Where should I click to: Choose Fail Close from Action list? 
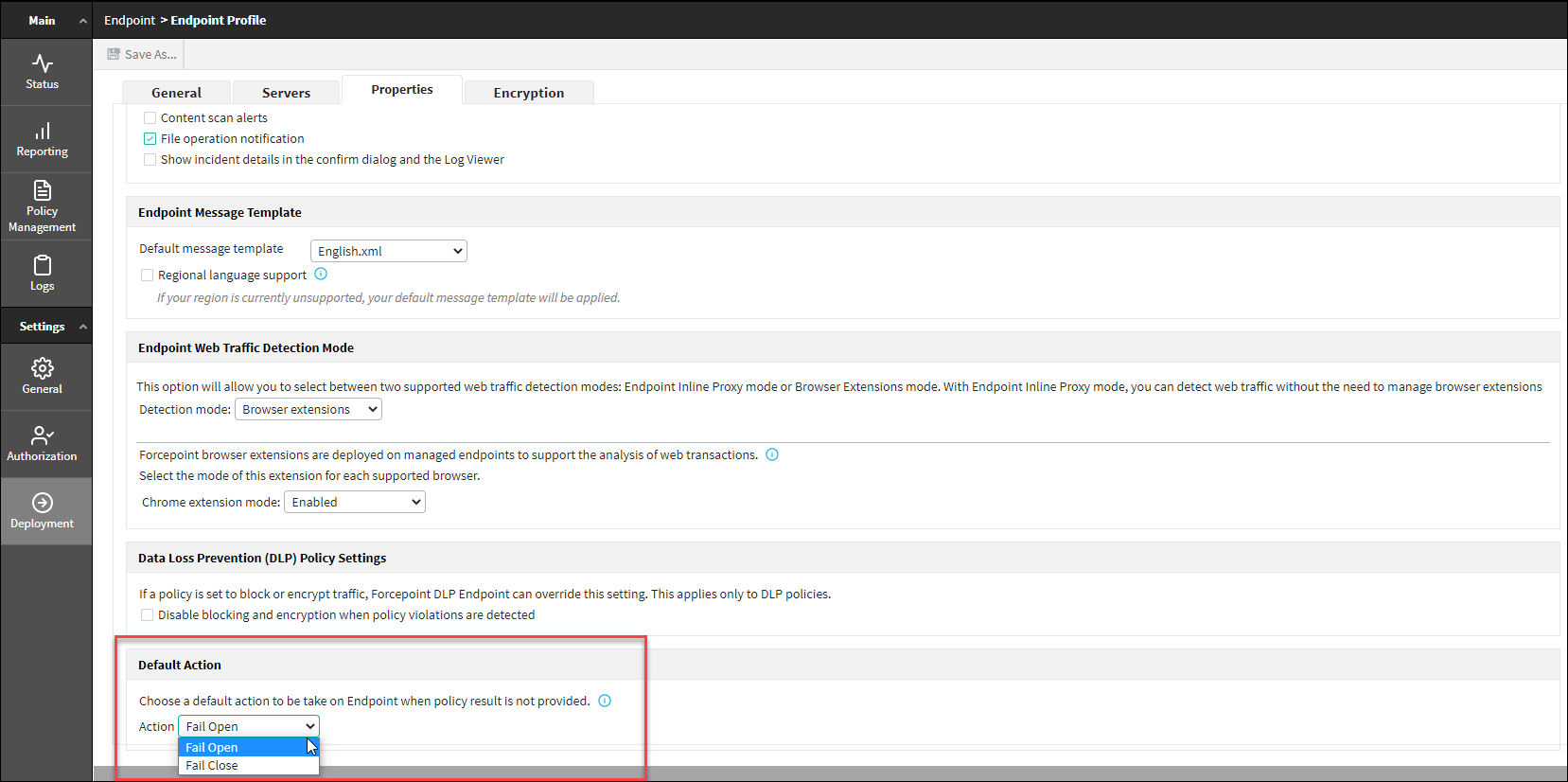point(212,766)
